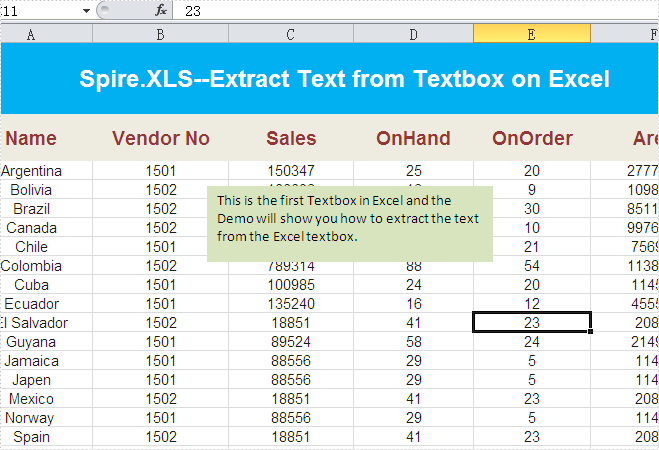Select Ecuador's OnHand value 16
This screenshot has width=659, height=450.
(414, 304)
